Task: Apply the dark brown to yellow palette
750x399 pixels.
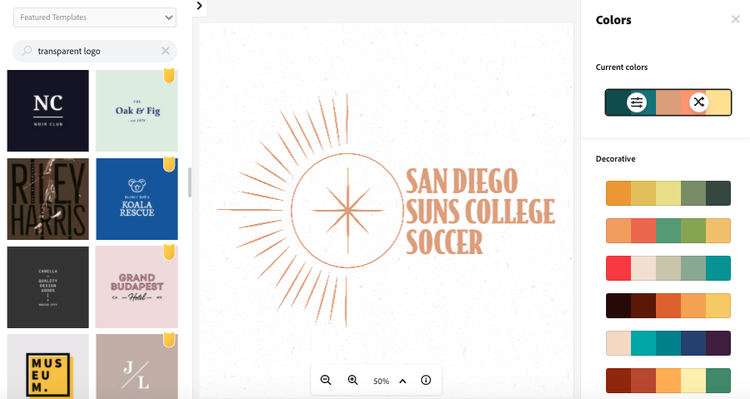Action: coord(668,306)
